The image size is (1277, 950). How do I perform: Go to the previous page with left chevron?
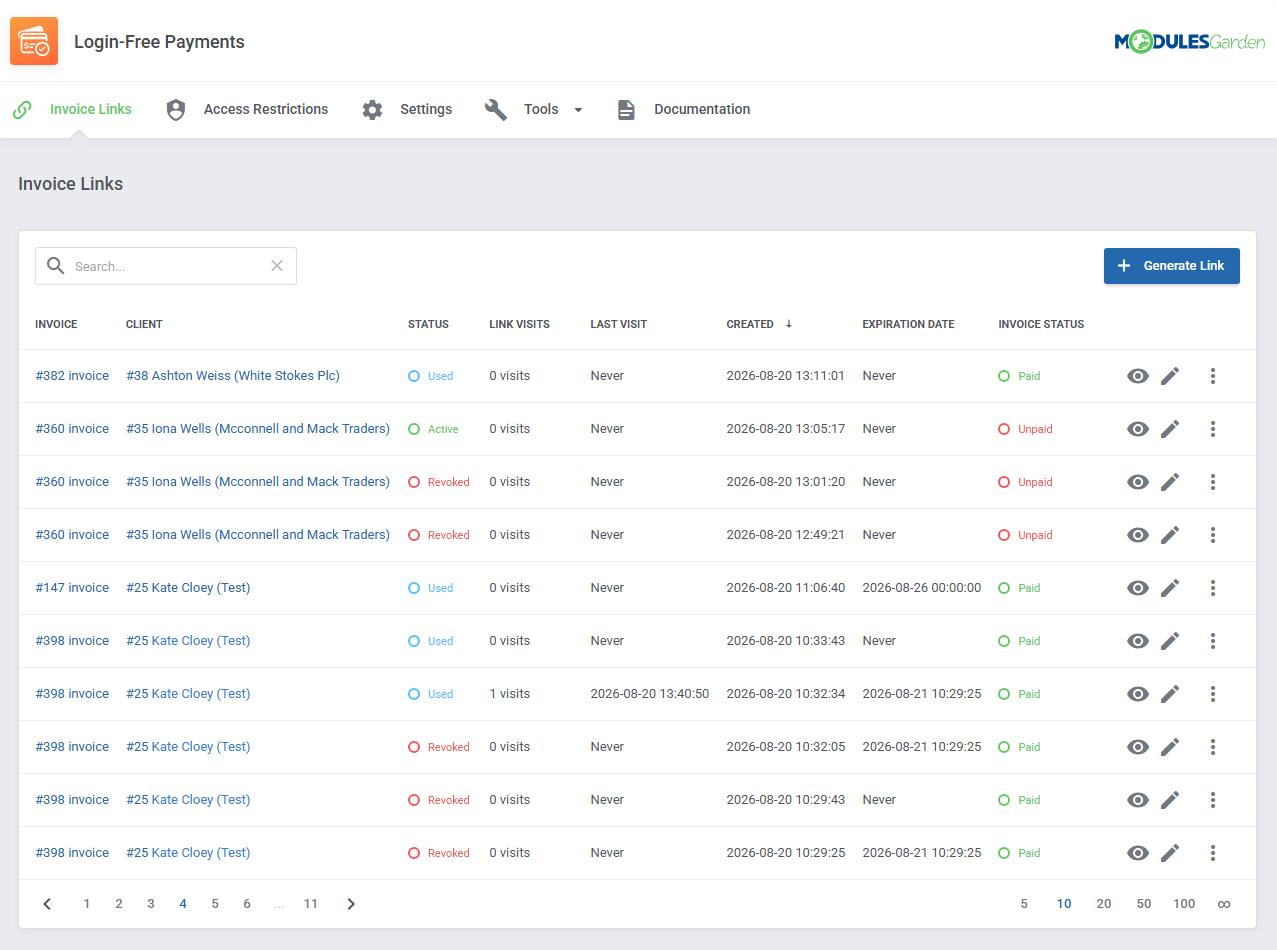(x=47, y=904)
